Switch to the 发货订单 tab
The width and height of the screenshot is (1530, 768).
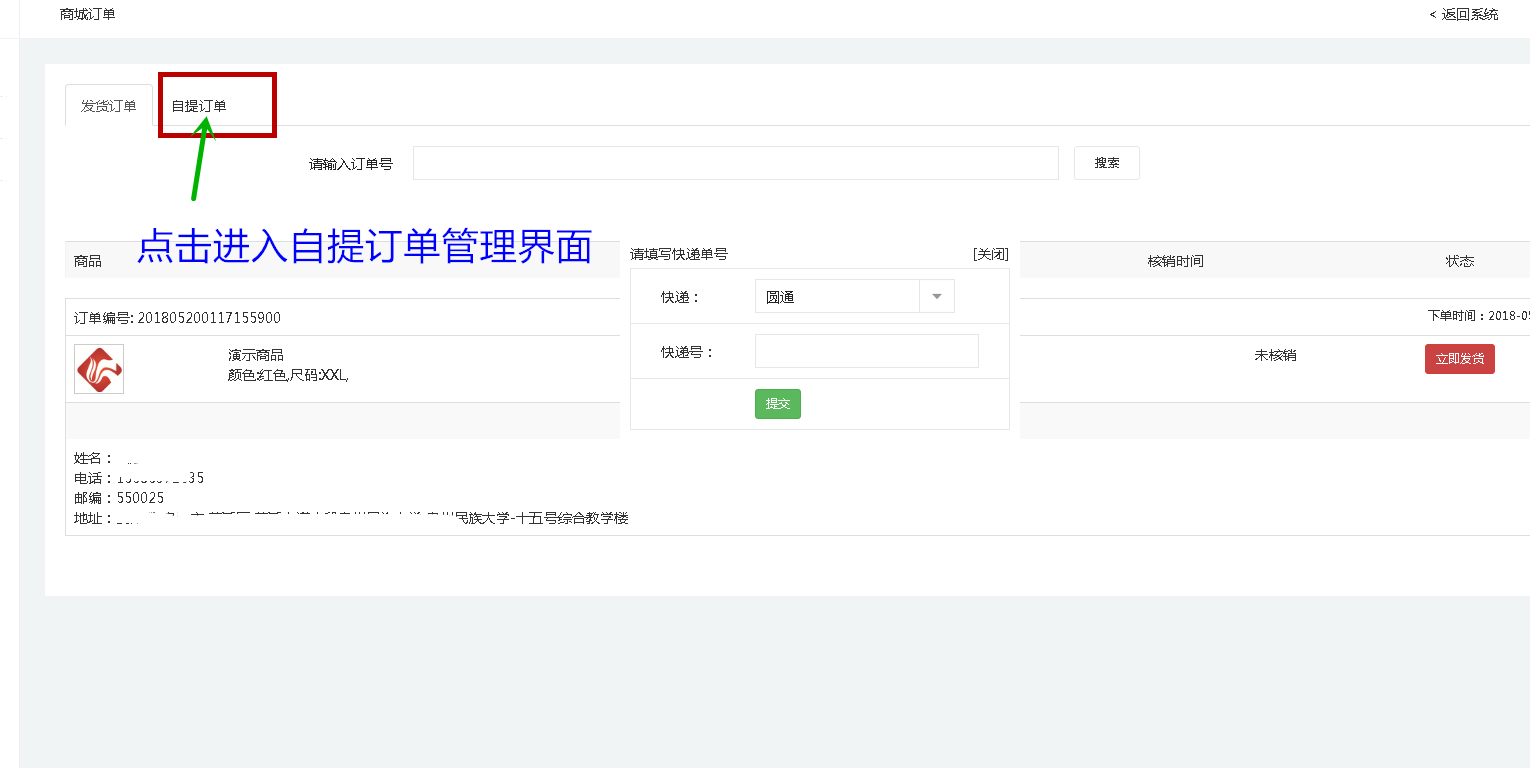pos(108,106)
